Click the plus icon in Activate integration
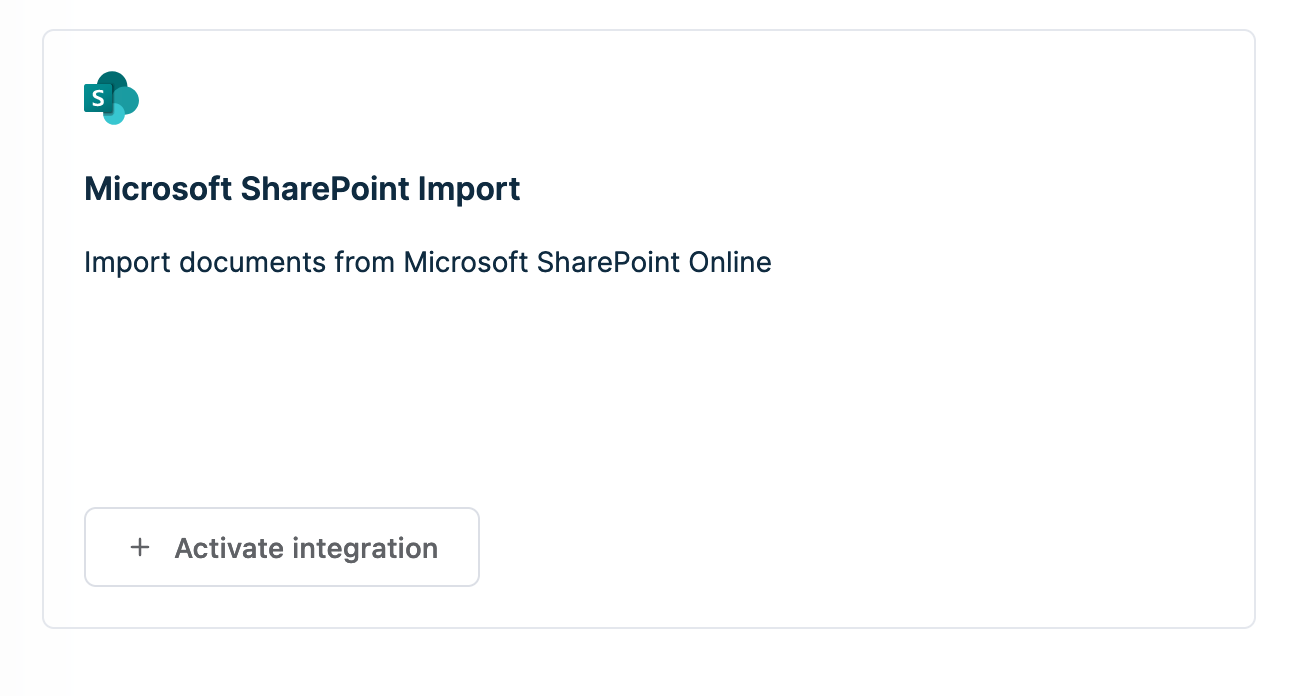Image resolution: width=1302 pixels, height=696 pixels. pos(140,547)
